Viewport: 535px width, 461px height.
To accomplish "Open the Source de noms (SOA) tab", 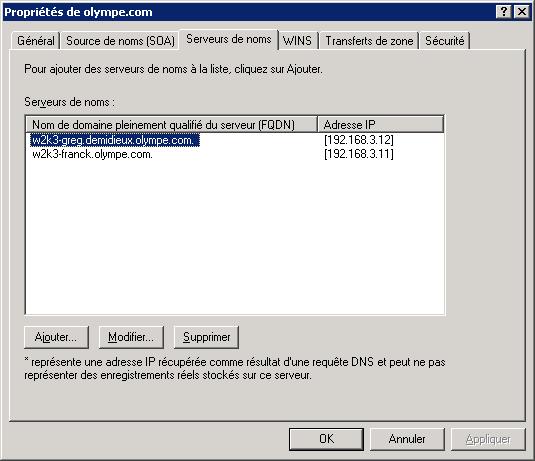I will point(120,41).
